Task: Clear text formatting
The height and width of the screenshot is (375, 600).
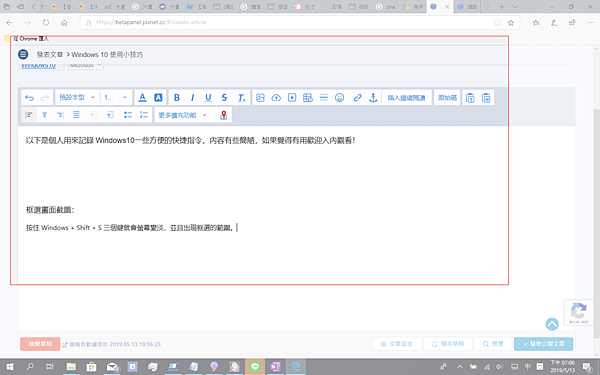Action: (241, 98)
